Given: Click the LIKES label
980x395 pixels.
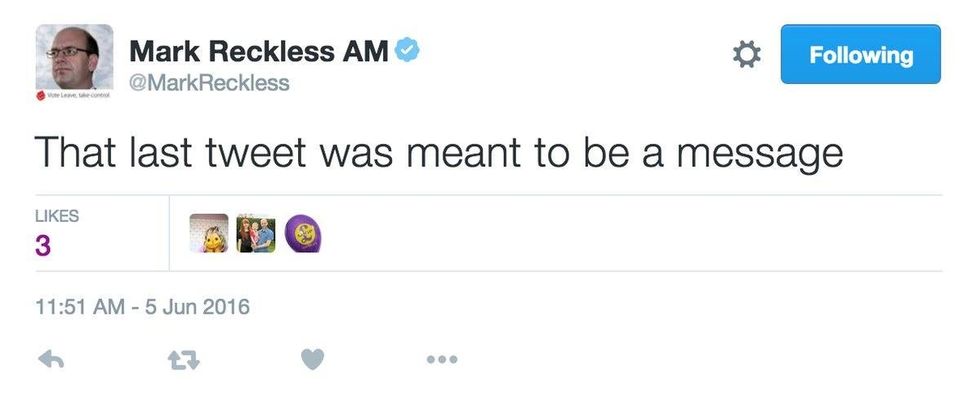Looking at the screenshot, I should pyautogui.click(x=57, y=216).
